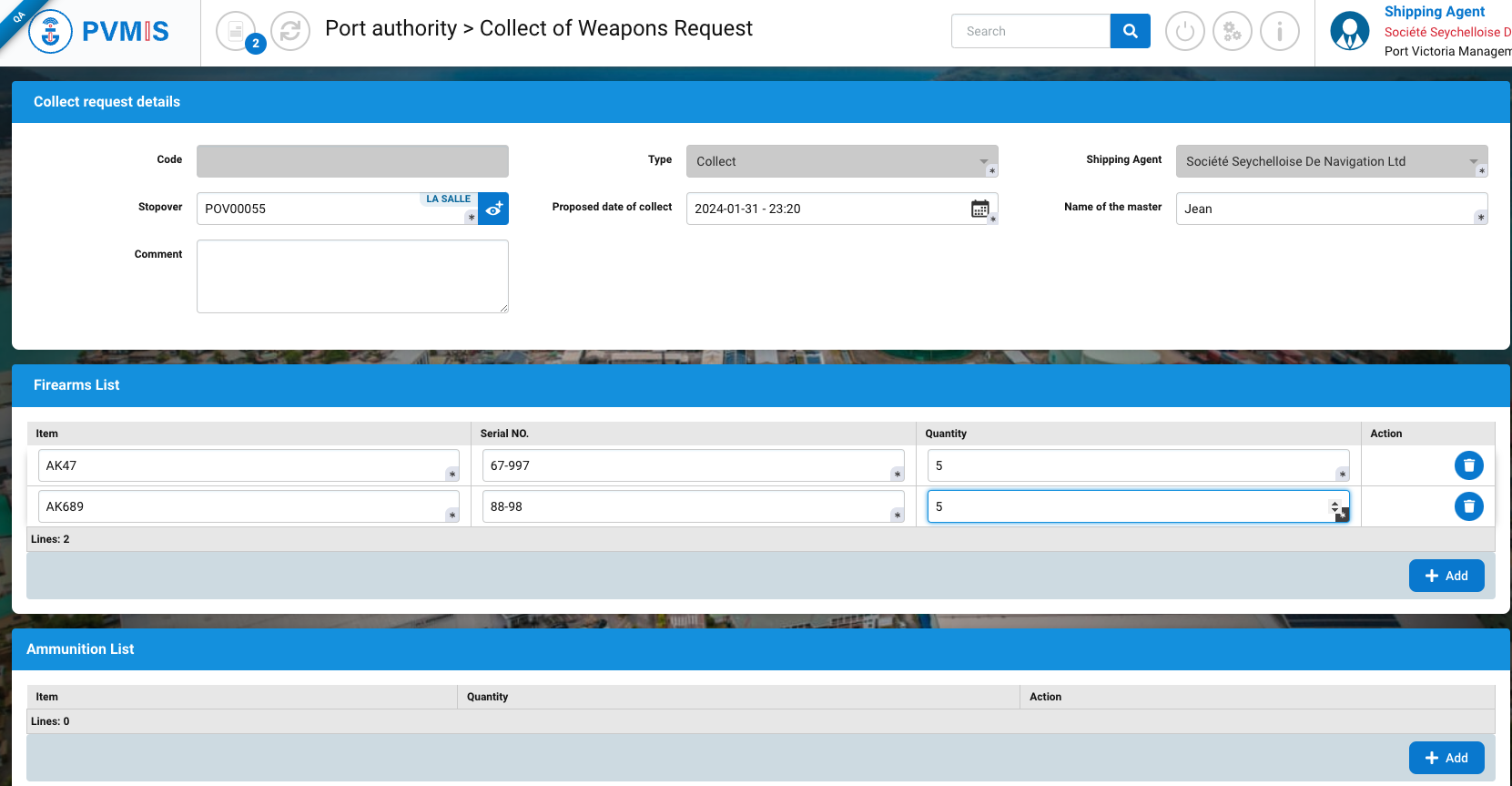Click the information icon in header
Viewport: 1512px width, 786px height.
coord(1279,32)
